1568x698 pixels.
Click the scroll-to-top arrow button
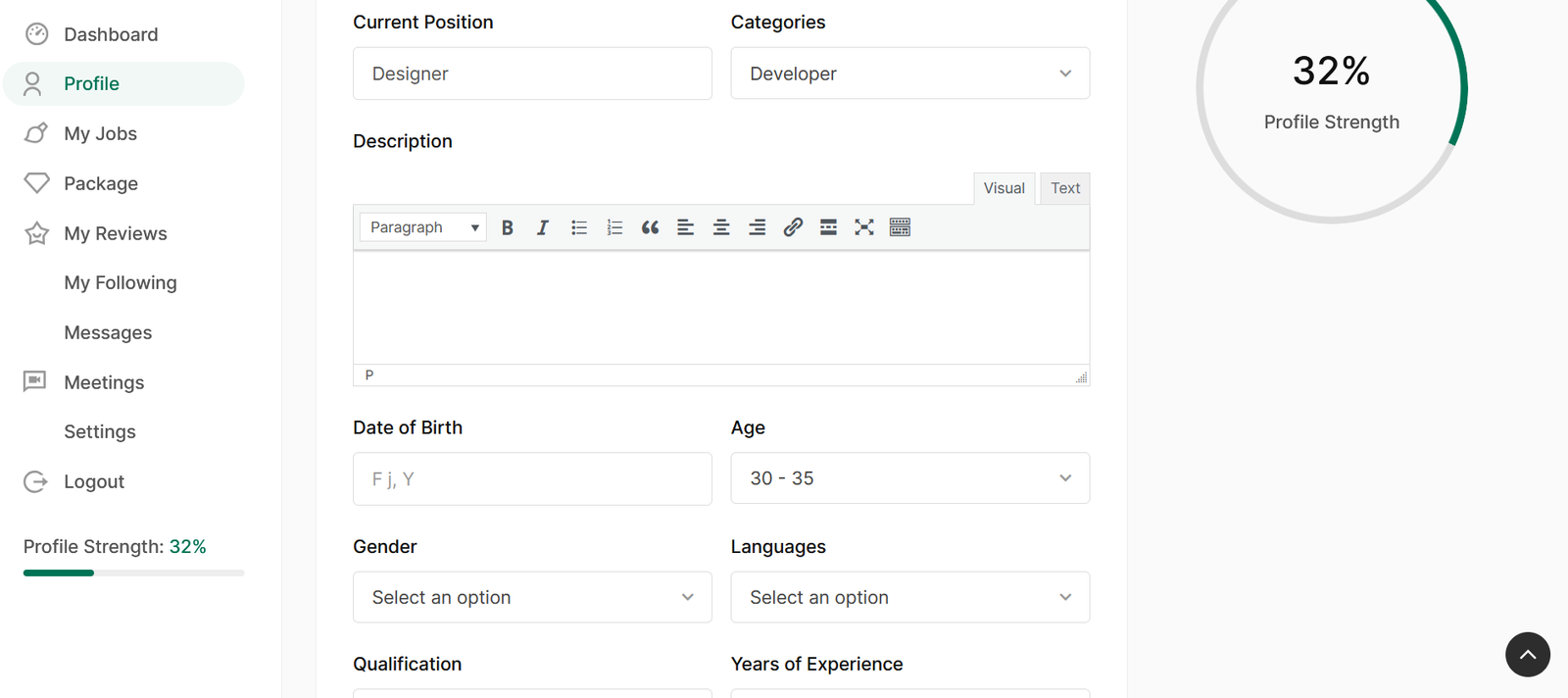click(1528, 654)
